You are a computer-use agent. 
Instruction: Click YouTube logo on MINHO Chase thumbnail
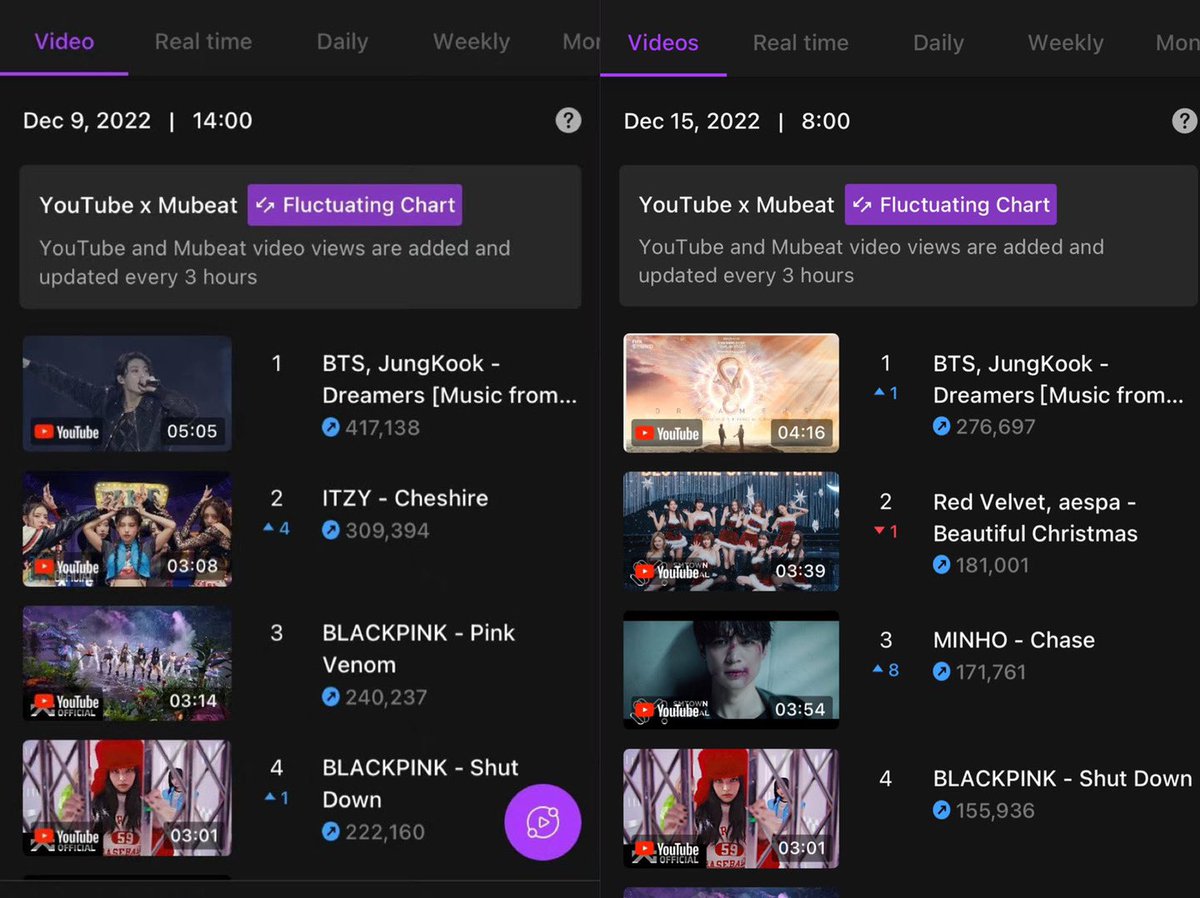(x=667, y=709)
